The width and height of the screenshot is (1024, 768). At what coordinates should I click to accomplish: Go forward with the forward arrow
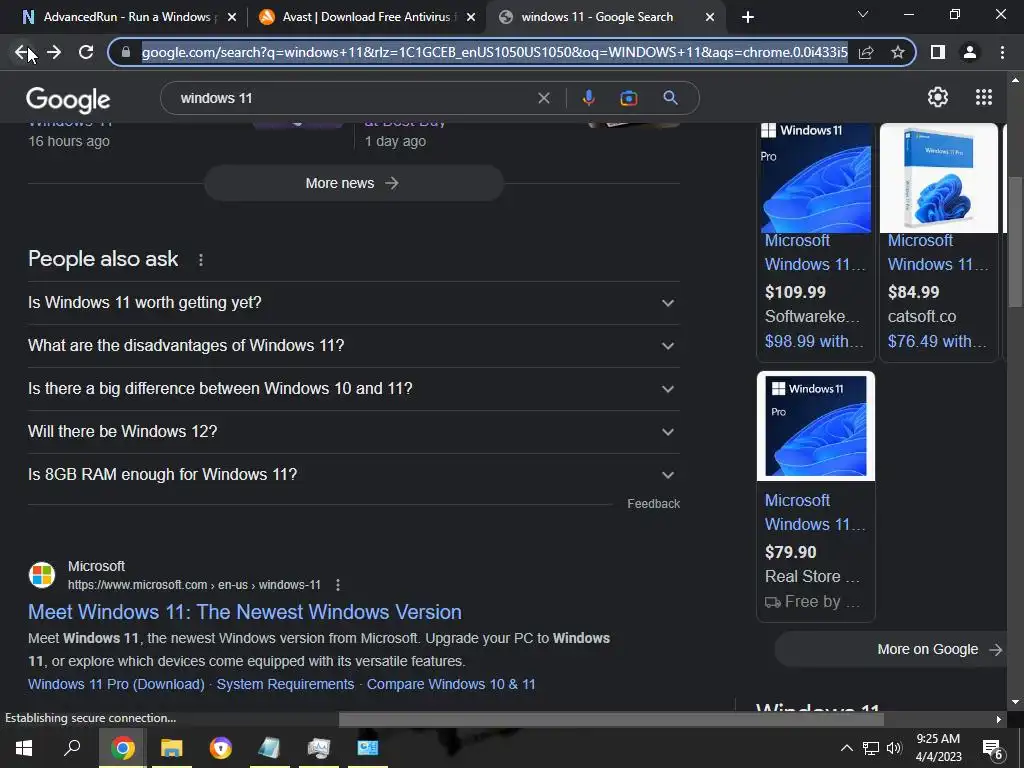(54, 52)
